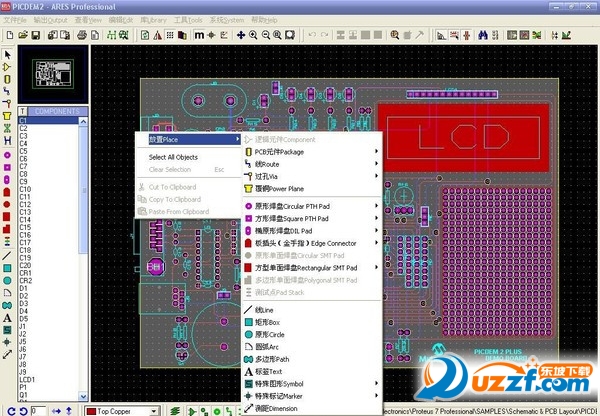Click the Pan (blue cross arrows) icon
Screen dimensions: 600x416
241,35
